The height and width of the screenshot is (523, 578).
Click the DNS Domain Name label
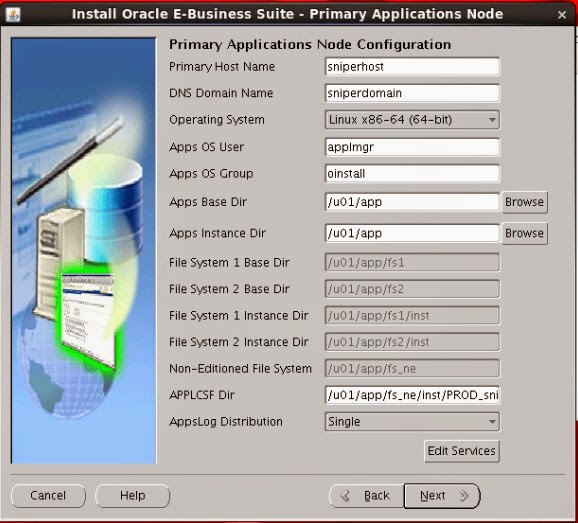pos(221,93)
